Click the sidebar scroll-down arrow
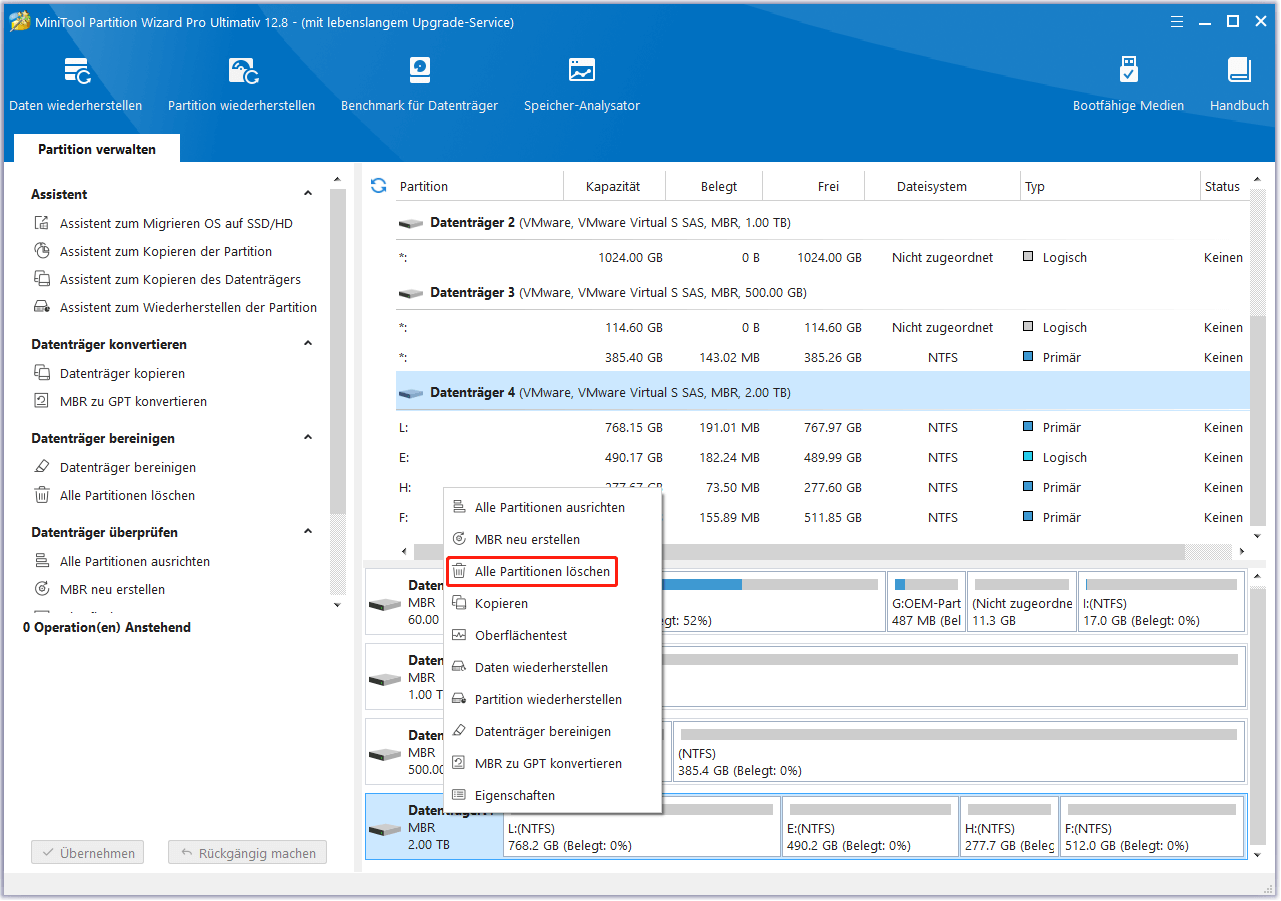 click(x=338, y=604)
